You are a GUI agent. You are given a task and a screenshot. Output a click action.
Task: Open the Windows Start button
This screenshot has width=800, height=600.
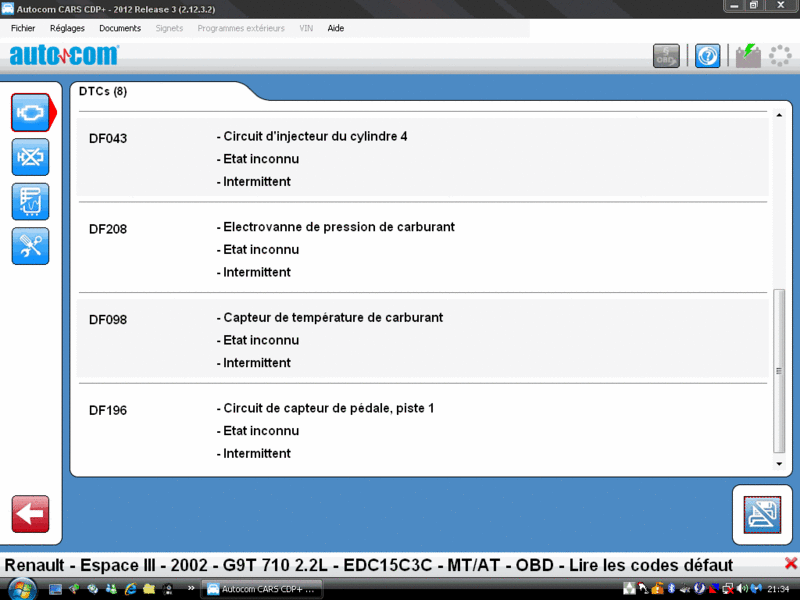22,589
